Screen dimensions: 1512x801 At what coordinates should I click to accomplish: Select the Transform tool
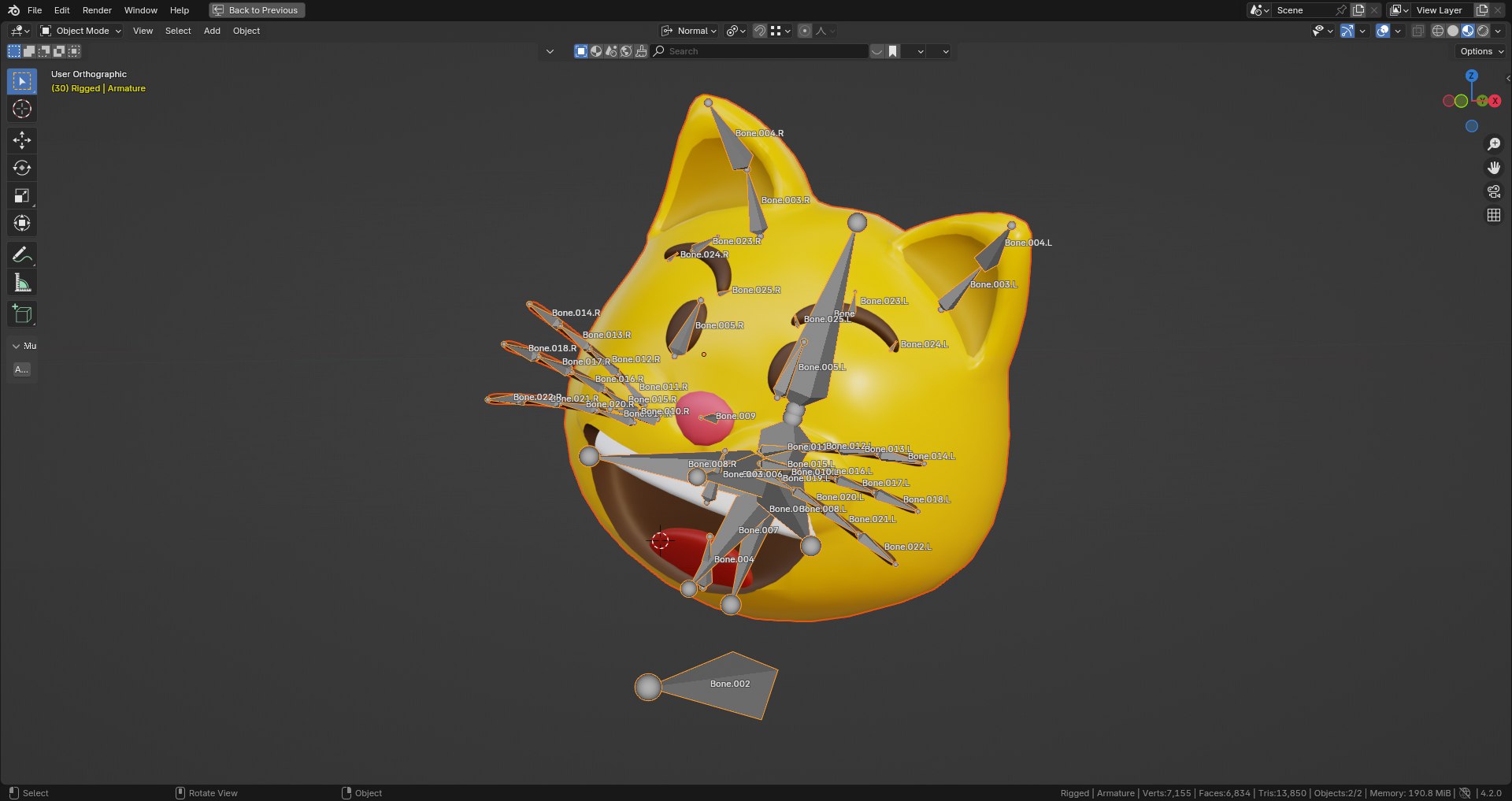(x=22, y=223)
